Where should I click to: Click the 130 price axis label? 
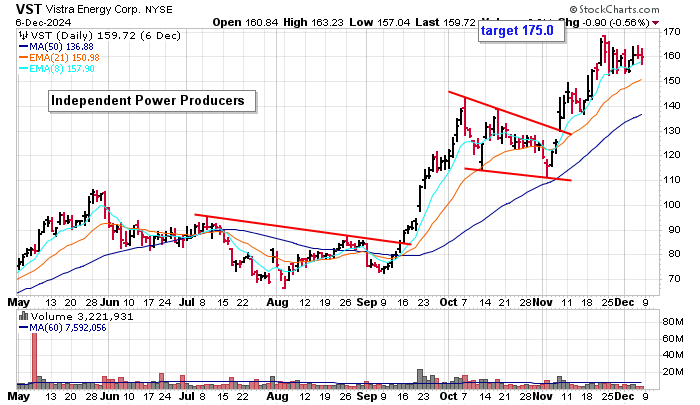(672, 131)
